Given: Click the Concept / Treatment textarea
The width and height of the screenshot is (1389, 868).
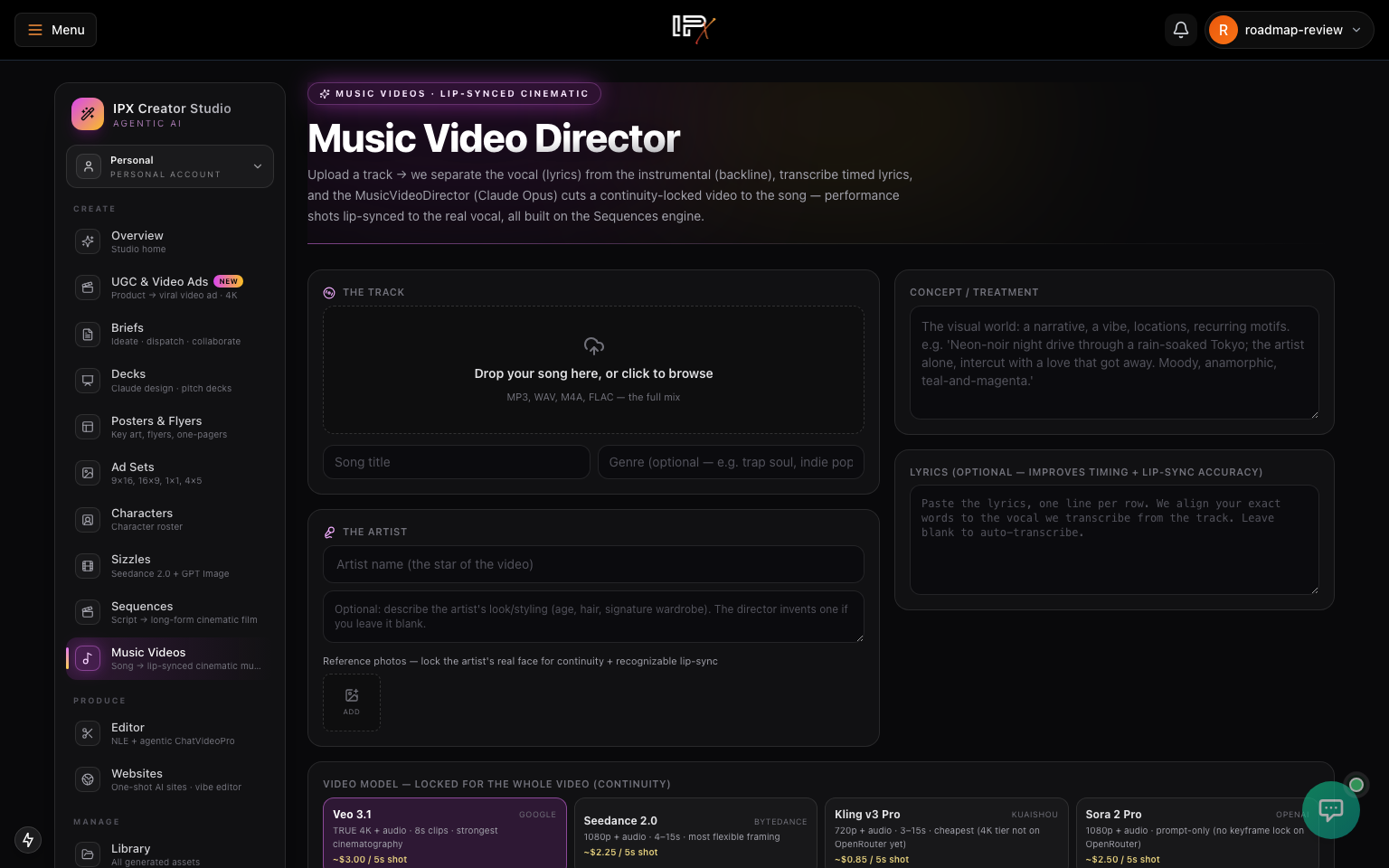Looking at the screenshot, I should tap(1114, 363).
